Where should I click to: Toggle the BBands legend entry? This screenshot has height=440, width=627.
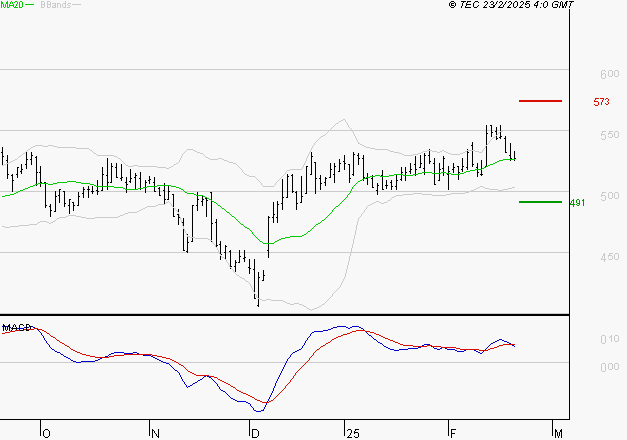pyautogui.click(x=55, y=5)
